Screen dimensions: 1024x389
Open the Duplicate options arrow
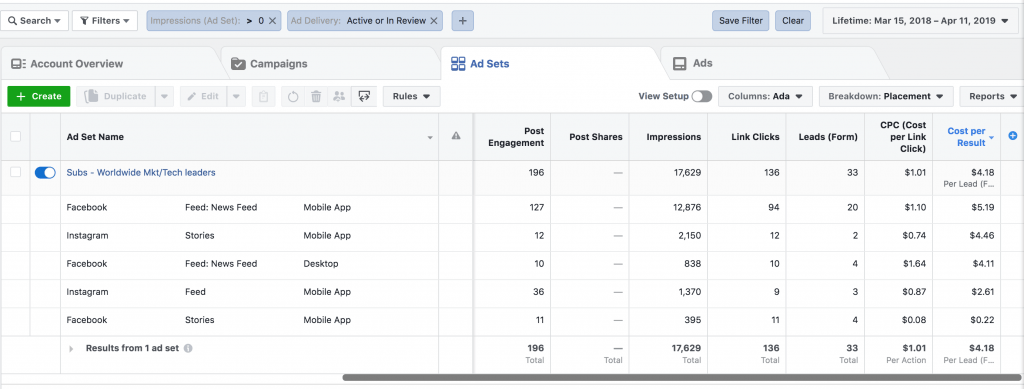pos(164,96)
